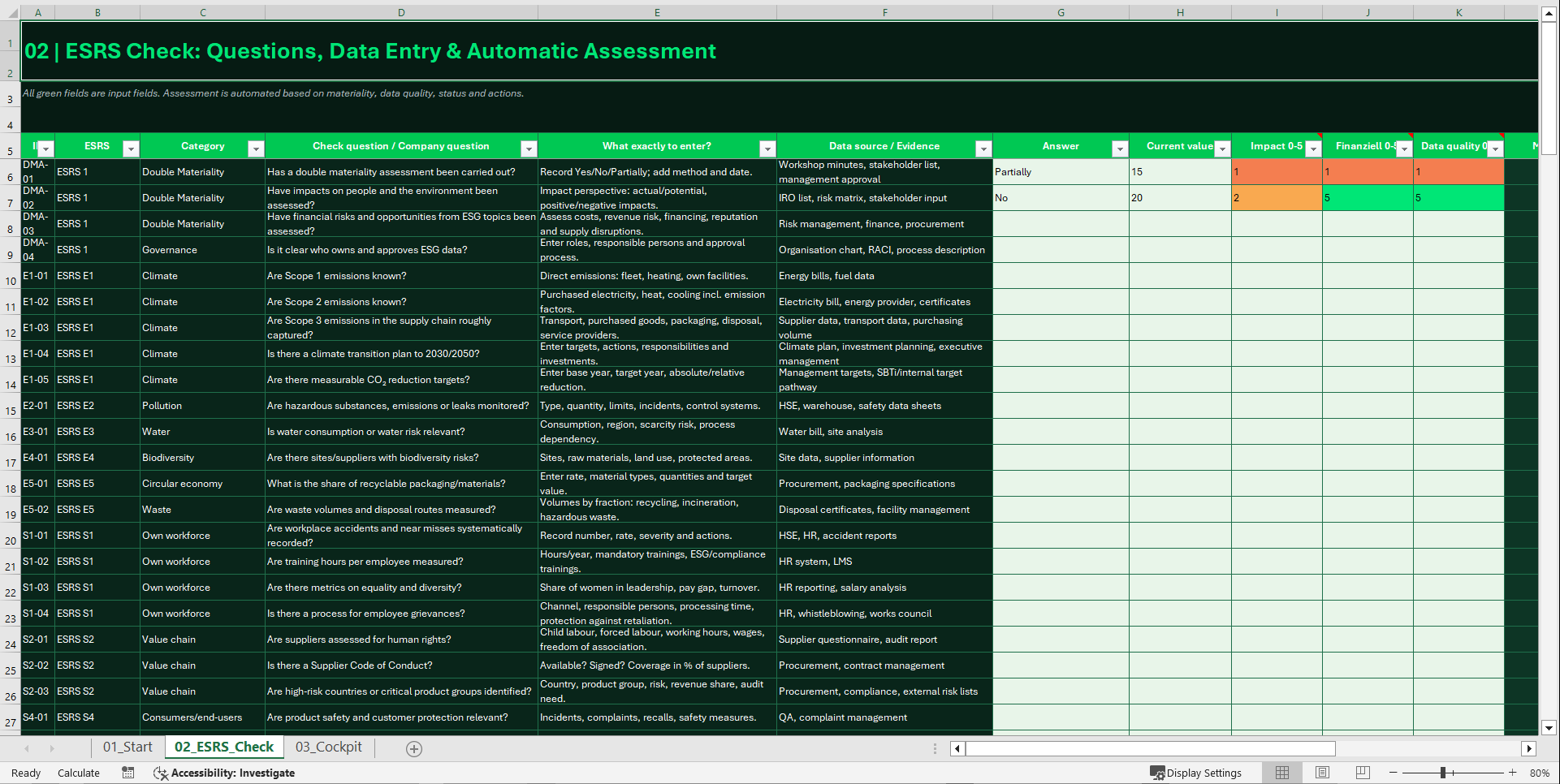This screenshot has width=1560, height=784.
Task: Open the Impact 0-5 filter dropdown
Action: tap(1313, 149)
